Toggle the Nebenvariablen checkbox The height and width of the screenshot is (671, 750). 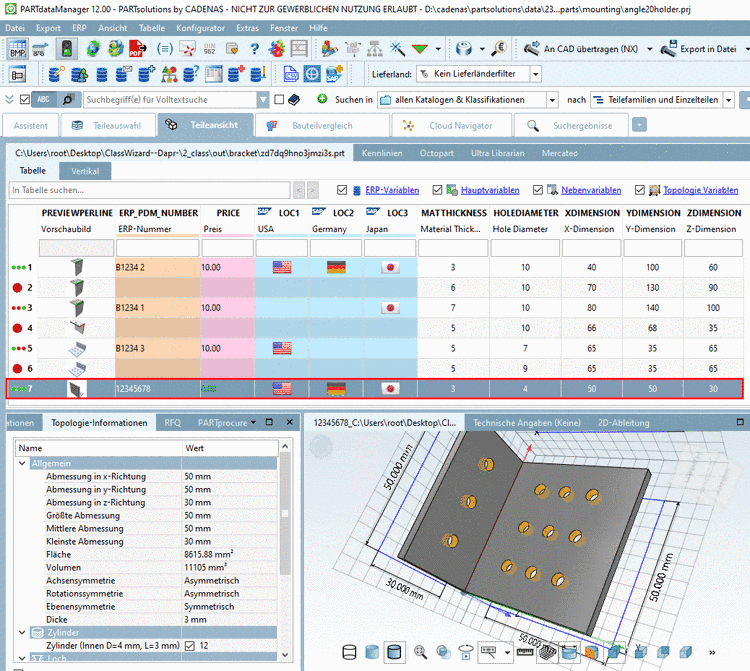tap(538, 190)
